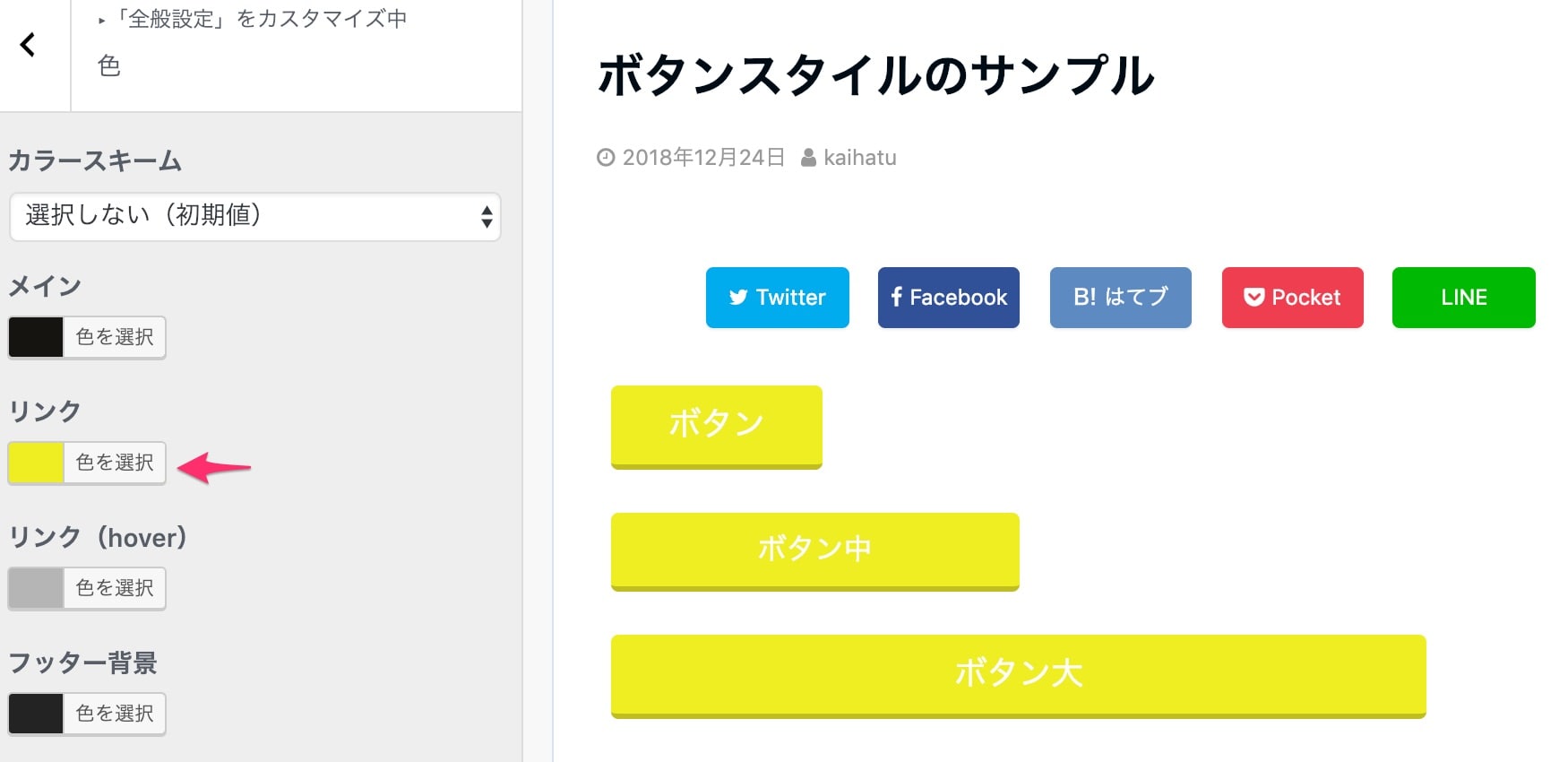
Task: Click the Pocket logo icon
Action: [x=1254, y=298]
